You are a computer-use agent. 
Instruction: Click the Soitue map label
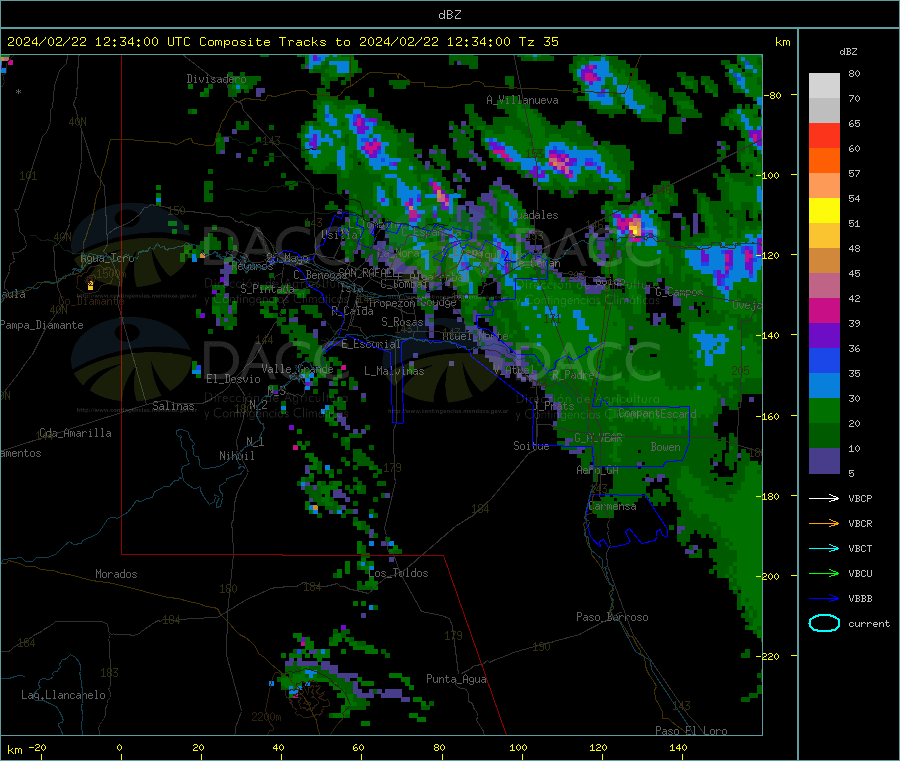coord(531,446)
